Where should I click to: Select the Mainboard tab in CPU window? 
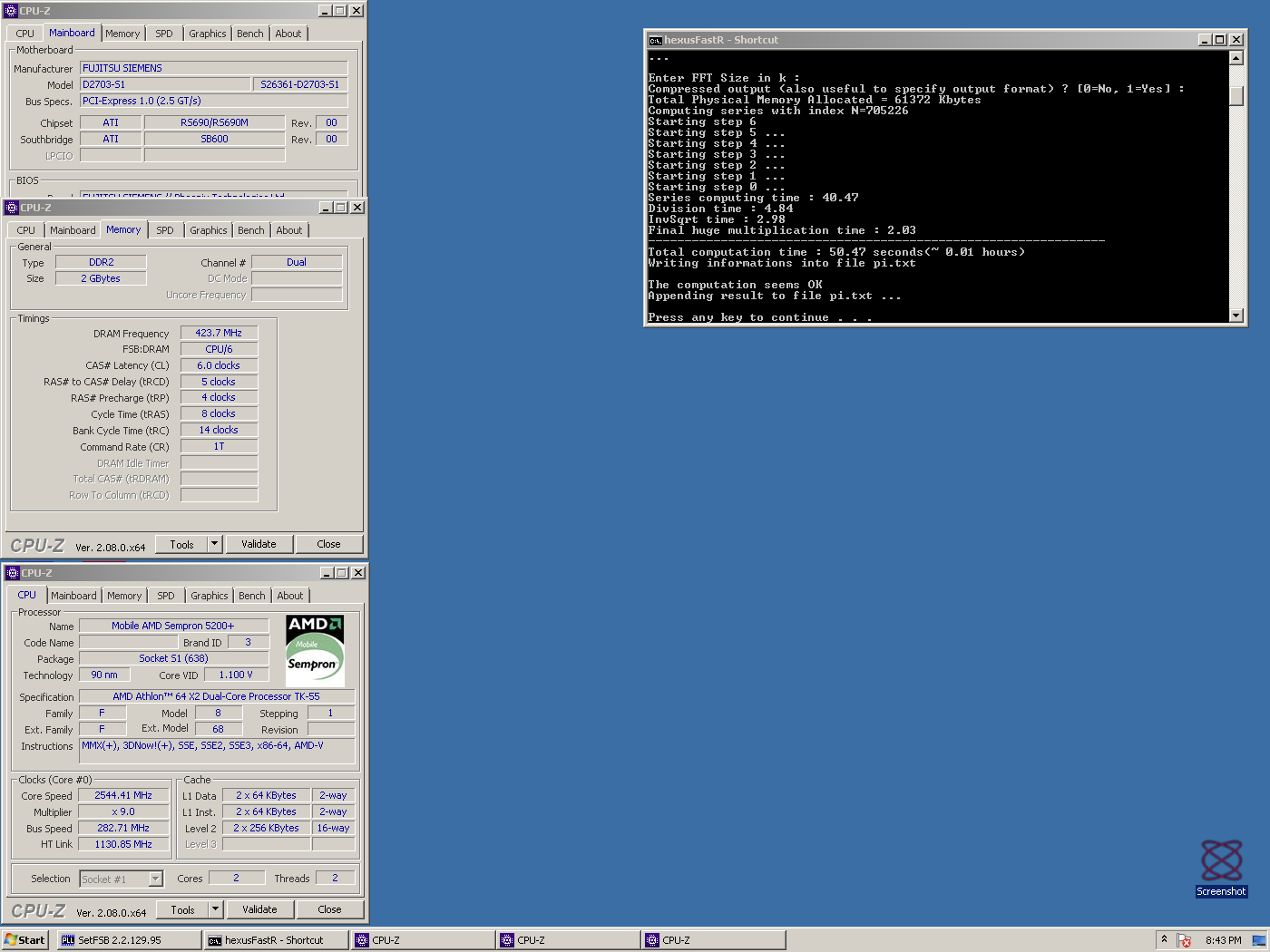point(73,596)
